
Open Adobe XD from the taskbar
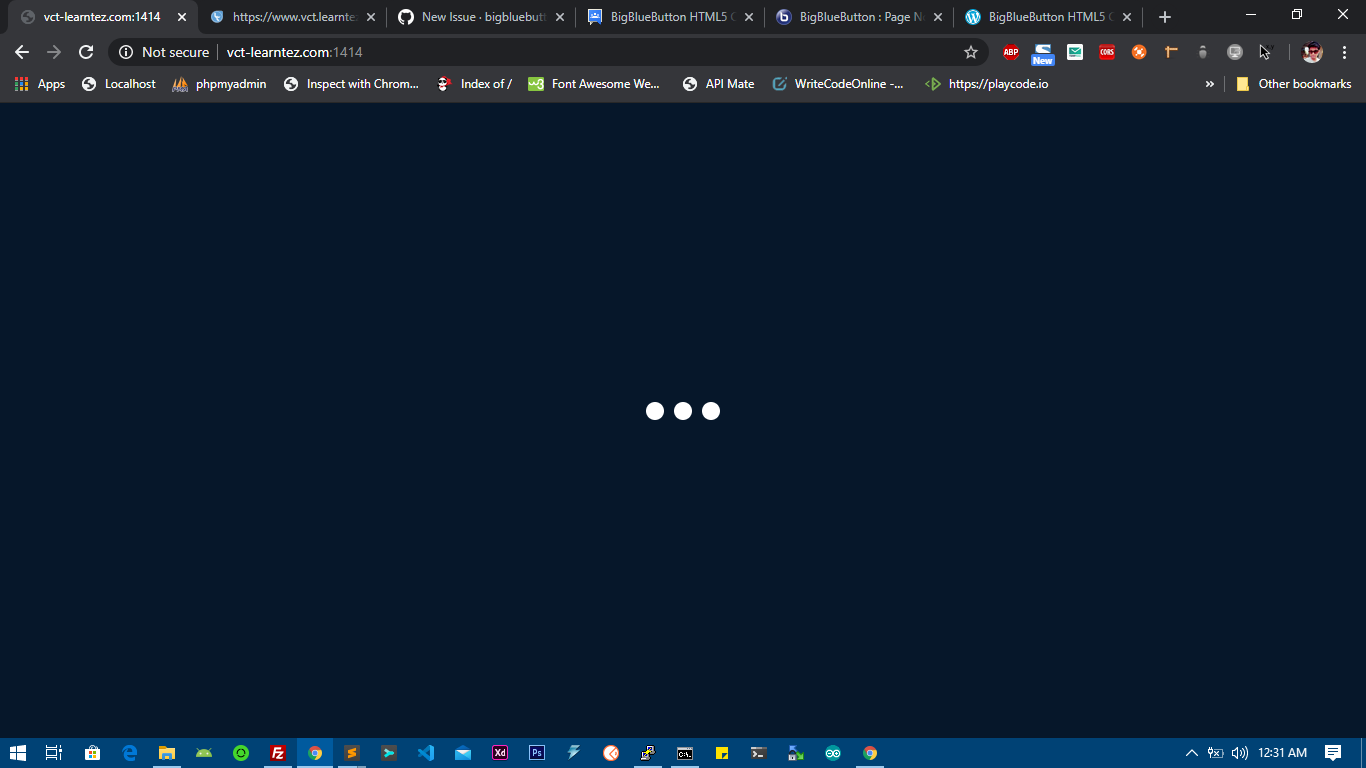click(499, 752)
